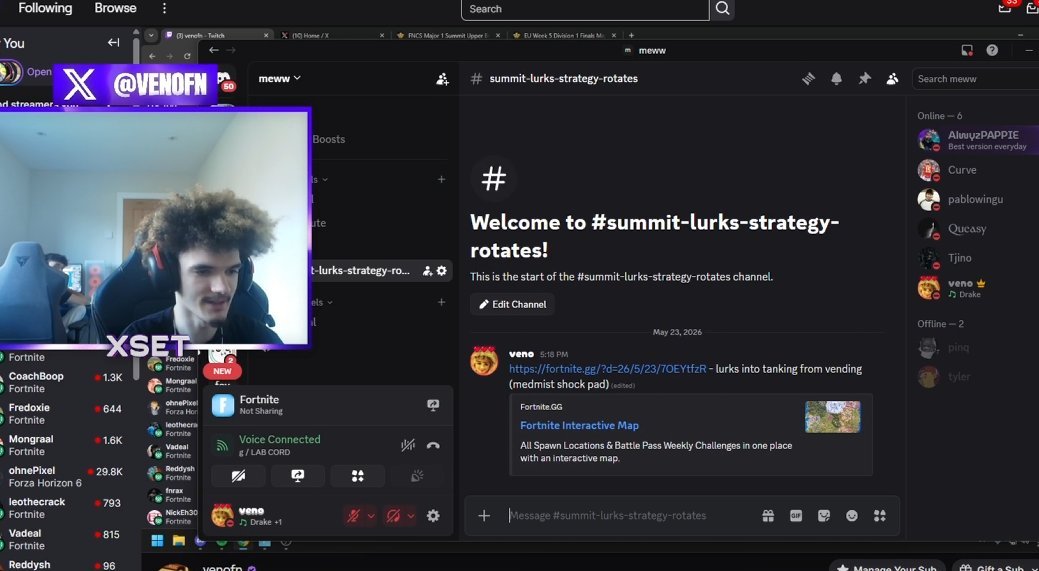The width and height of the screenshot is (1039, 571).
Task: Click Twitch search magnifier button
Action: tap(722, 9)
